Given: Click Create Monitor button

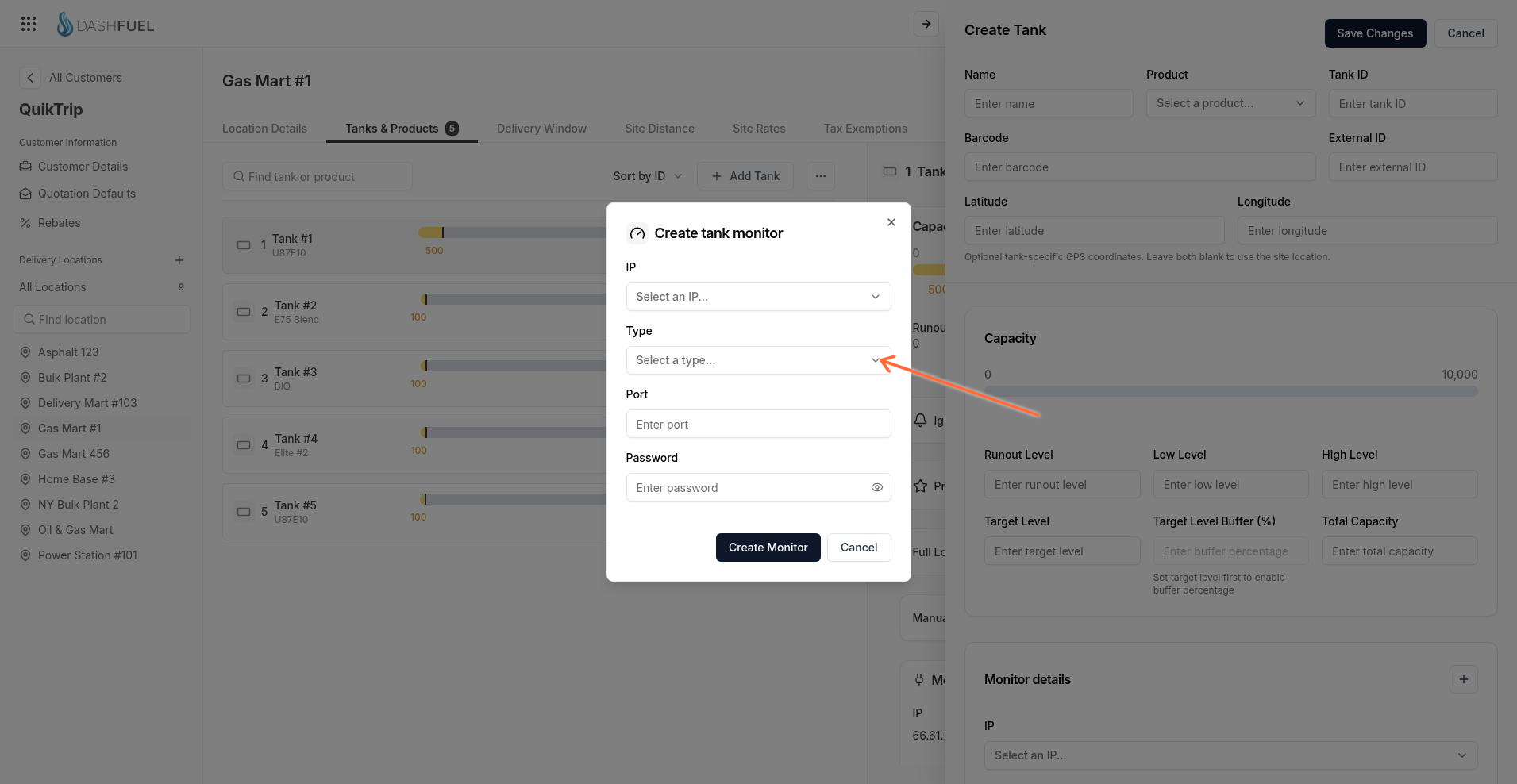Looking at the screenshot, I should coord(768,548).
